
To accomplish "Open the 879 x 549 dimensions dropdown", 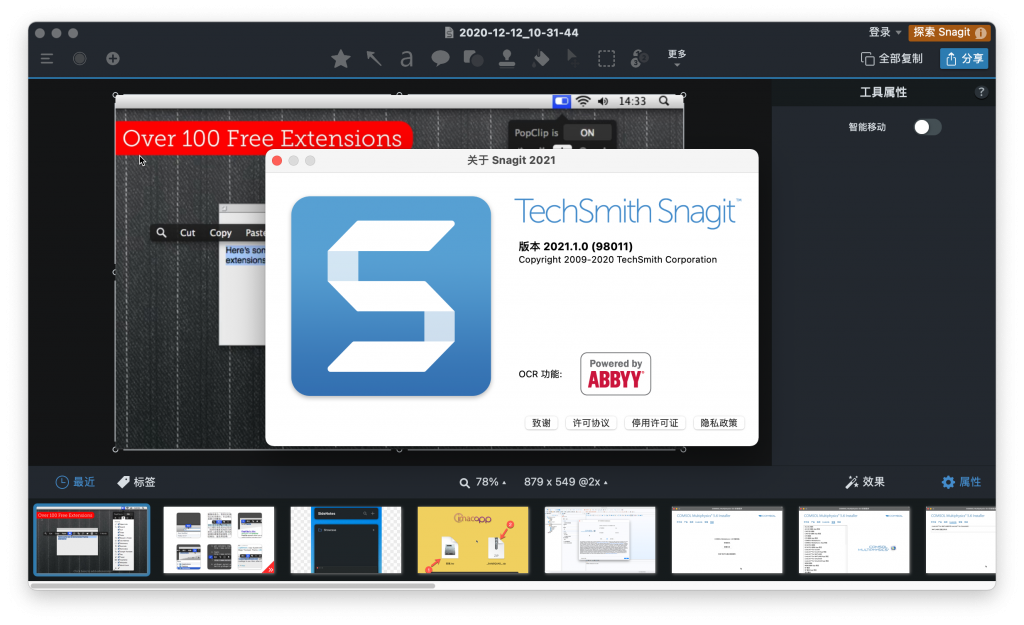I will click(566, 482).
